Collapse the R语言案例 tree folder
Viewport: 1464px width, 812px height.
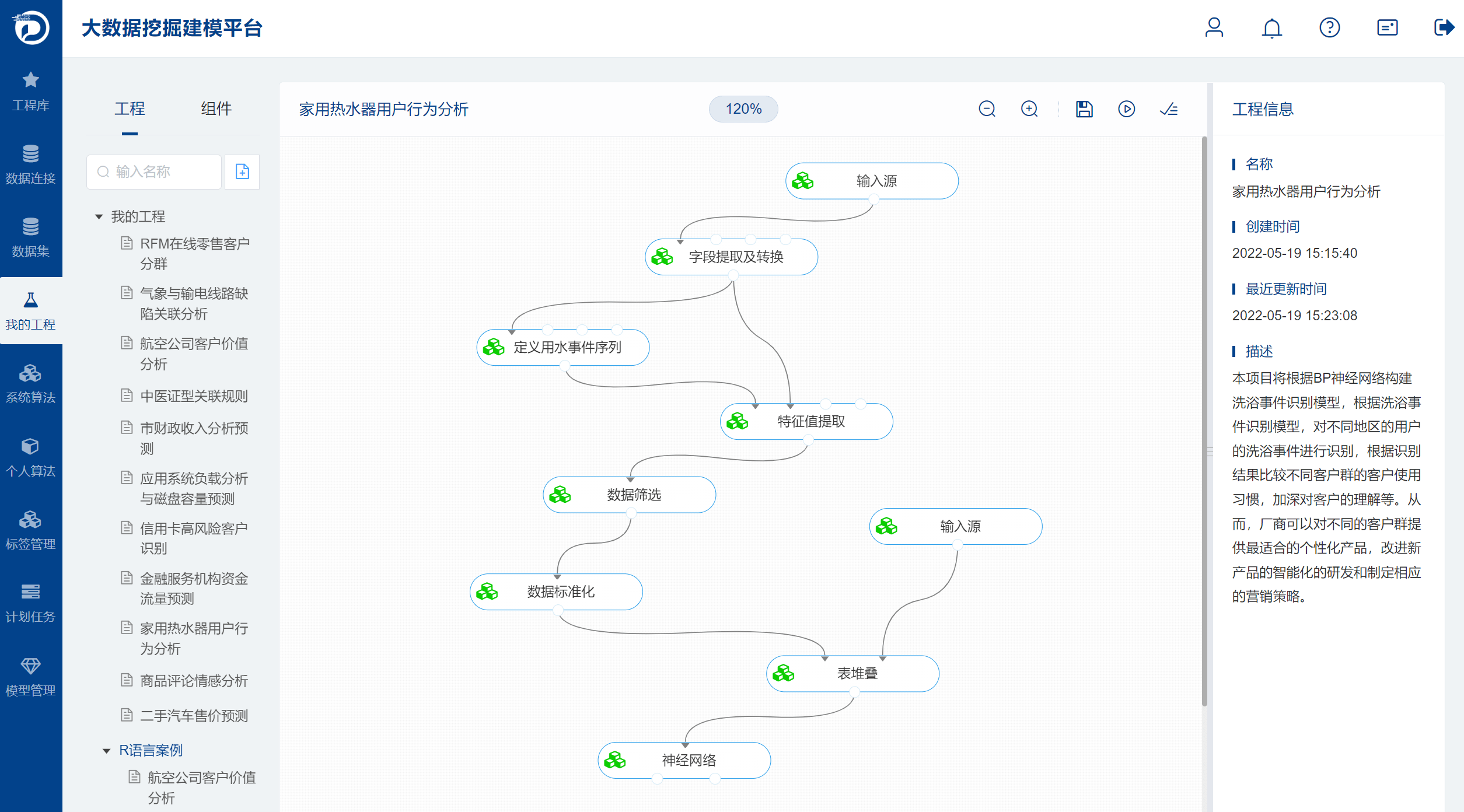coord(107,751)
